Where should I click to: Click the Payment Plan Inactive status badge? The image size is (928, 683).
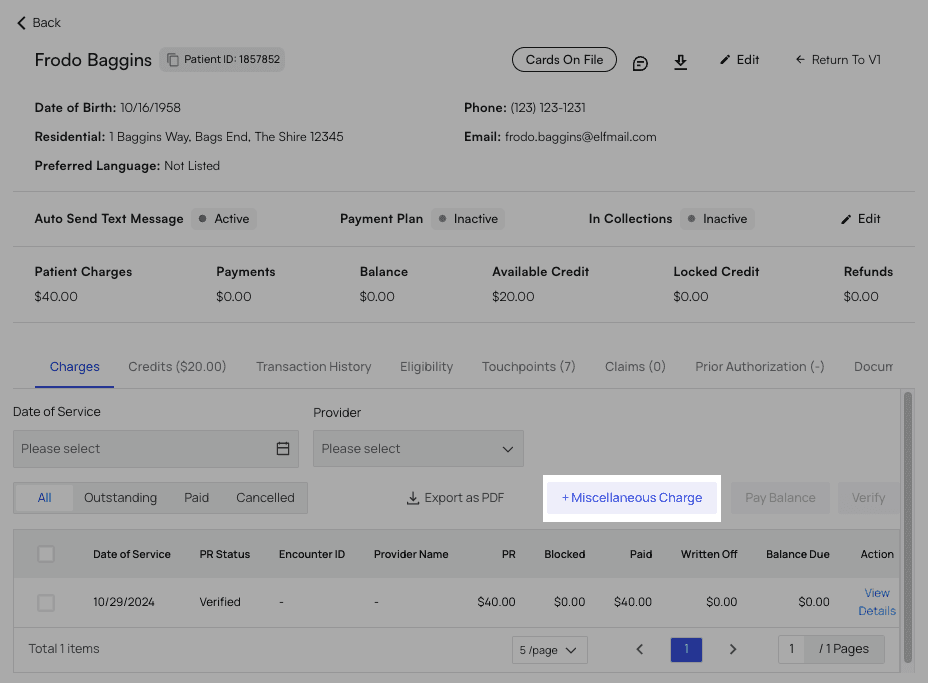click(468, 219)
